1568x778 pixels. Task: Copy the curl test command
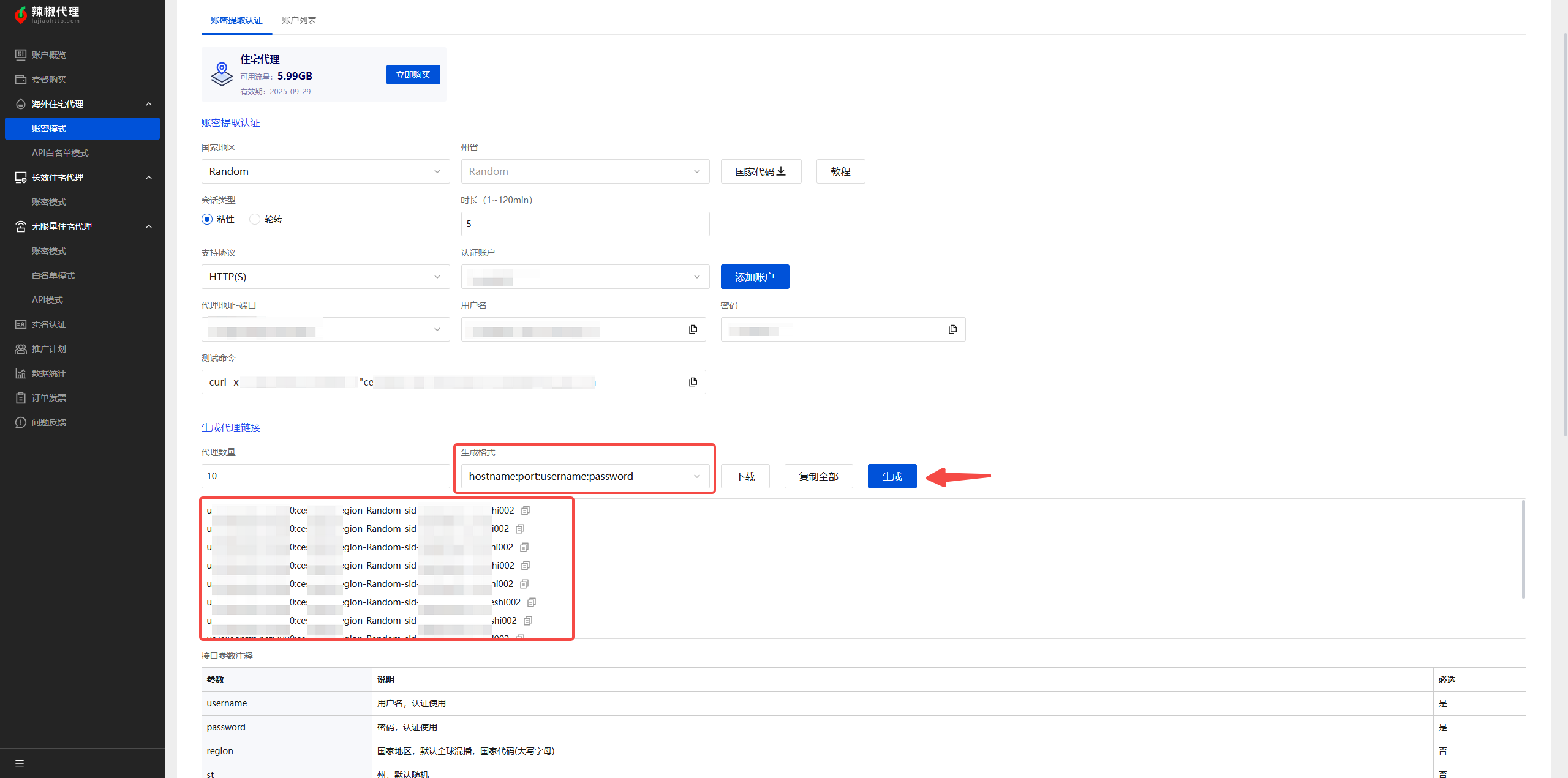693,382
